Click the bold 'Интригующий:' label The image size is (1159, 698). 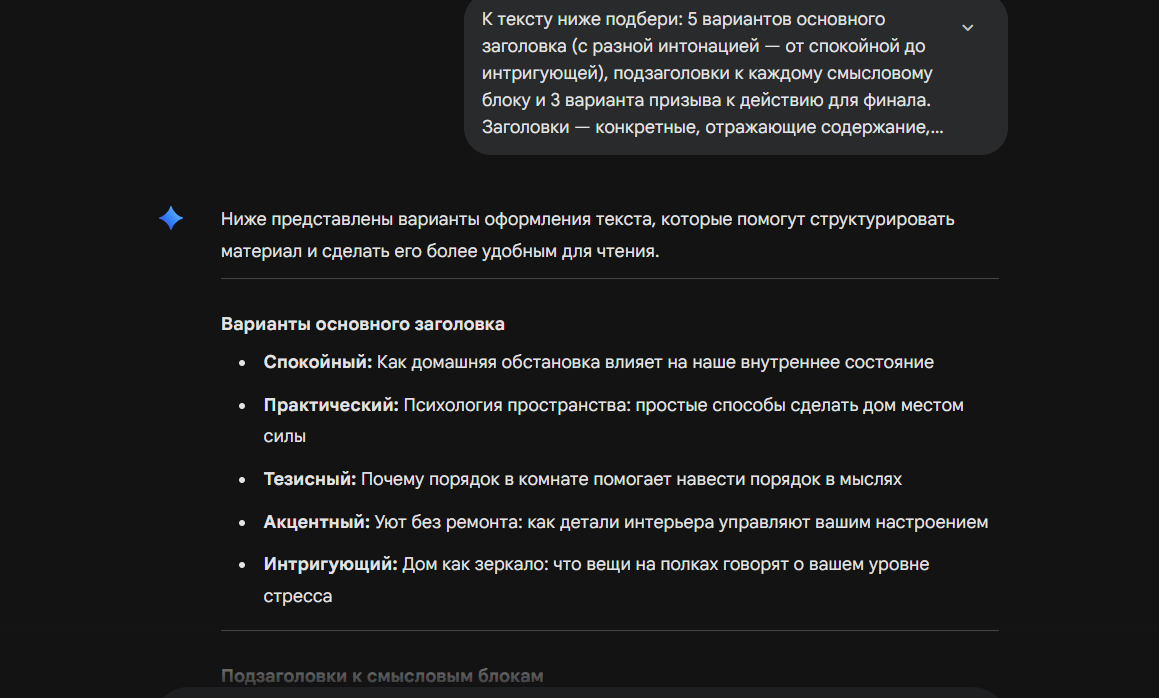pyautogui.click(x=330, y=564)
